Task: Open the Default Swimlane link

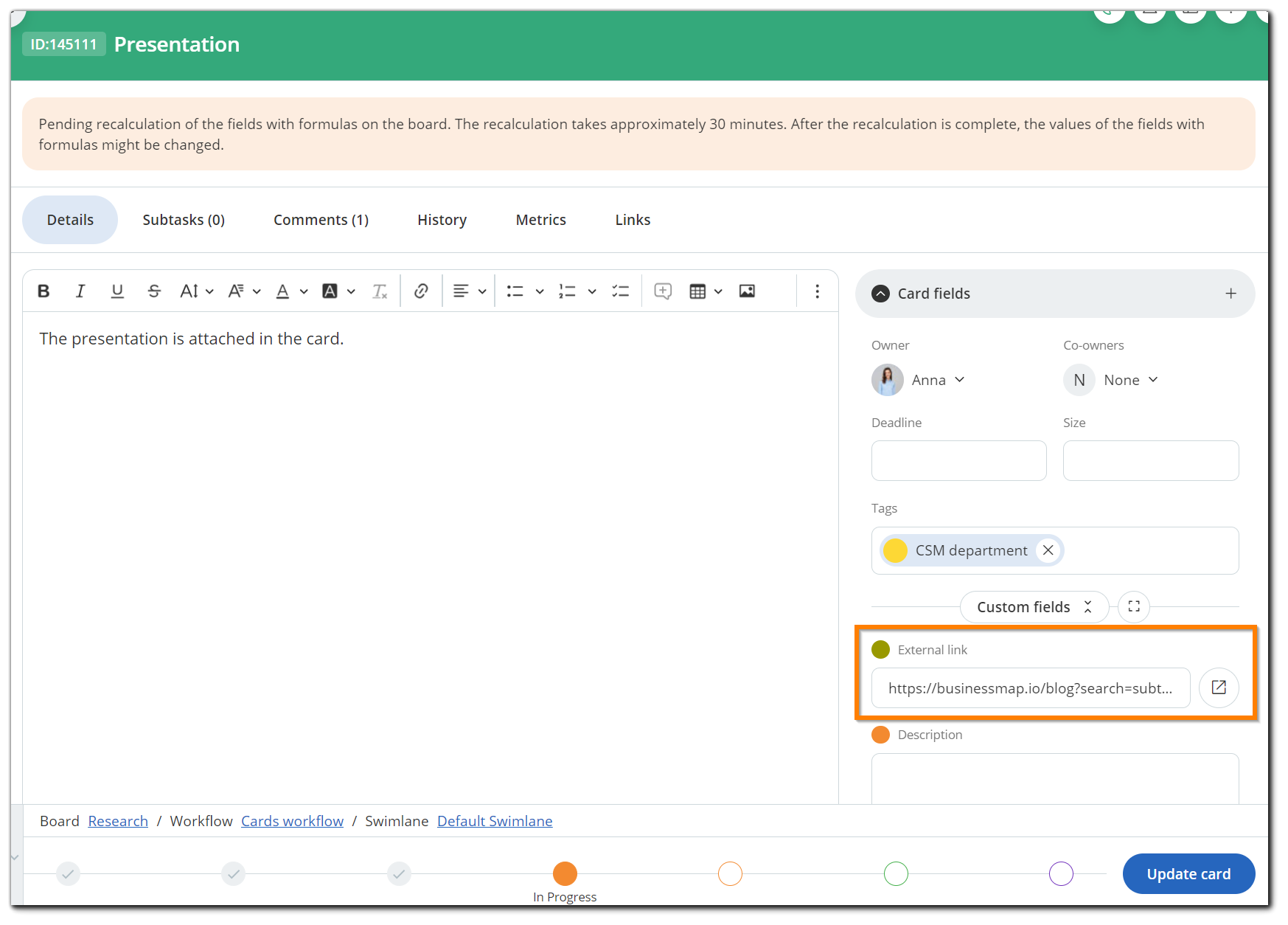Action: point(495,821)
